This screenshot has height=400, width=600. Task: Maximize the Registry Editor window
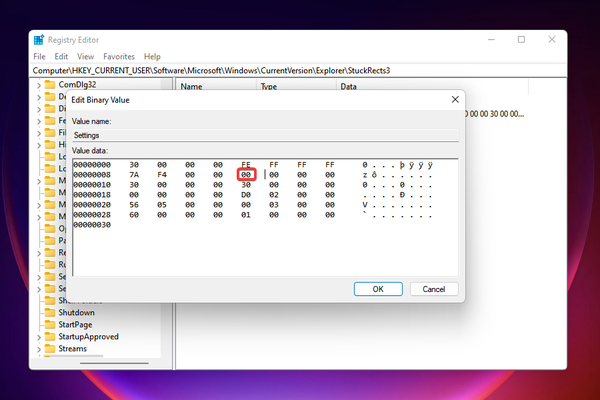point(521,39)
